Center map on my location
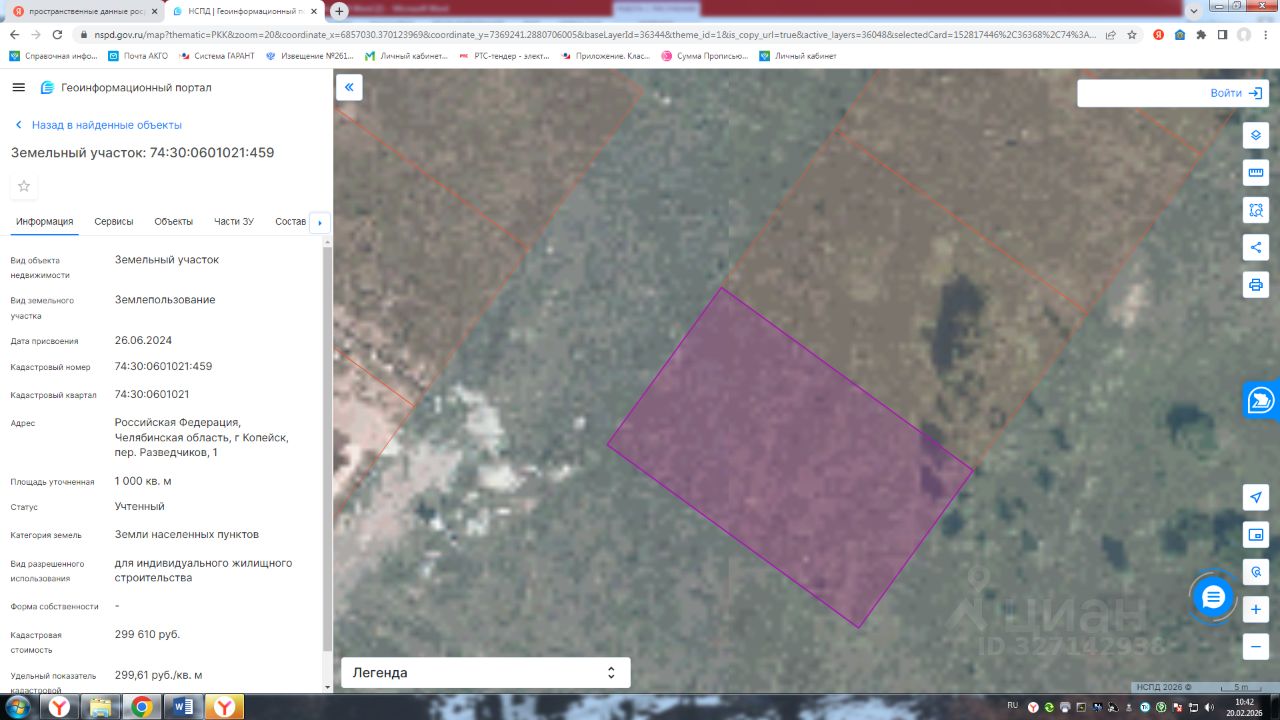 coord(1256,497)
